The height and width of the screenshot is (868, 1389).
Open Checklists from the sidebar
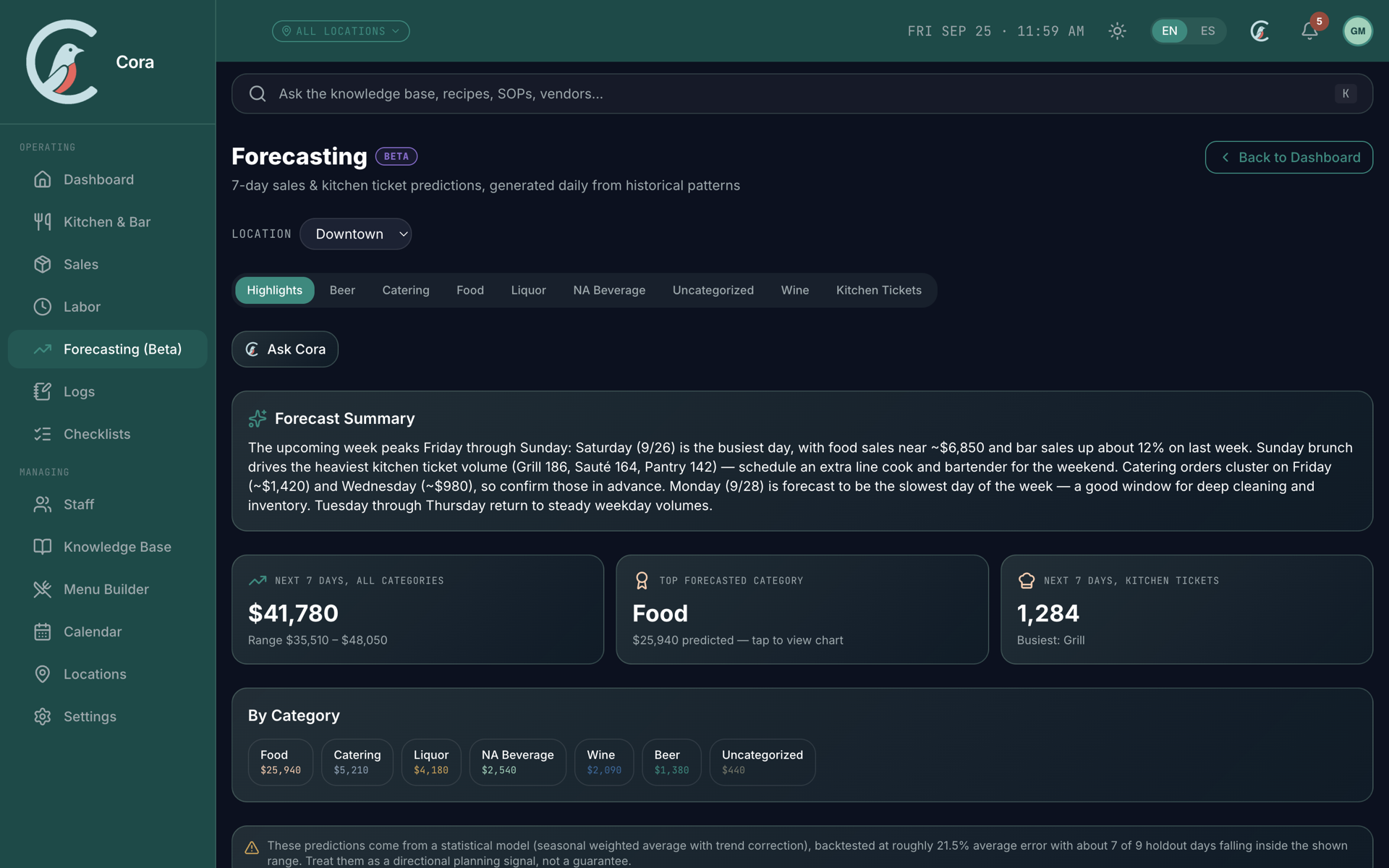click(108, 434)
